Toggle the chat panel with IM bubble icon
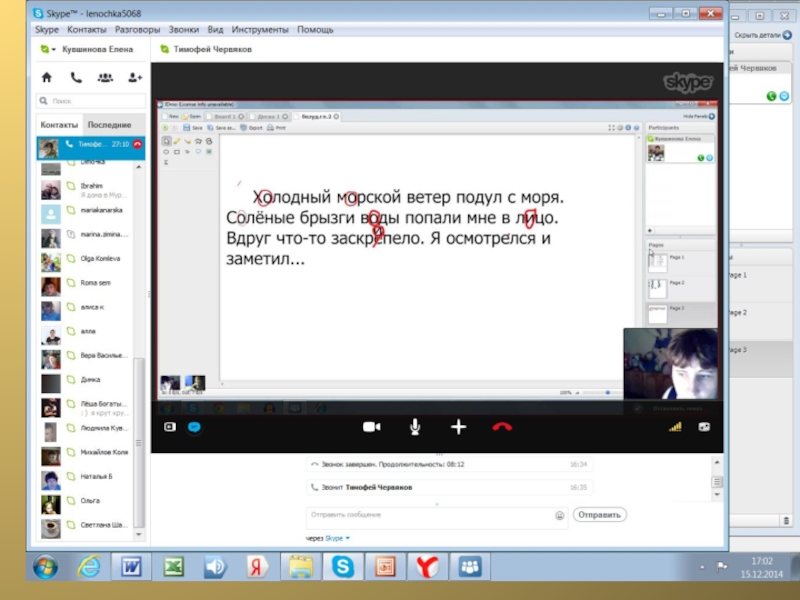Viewport: 800px width, 600px height. pyautogui.click(x=195, y=427)
